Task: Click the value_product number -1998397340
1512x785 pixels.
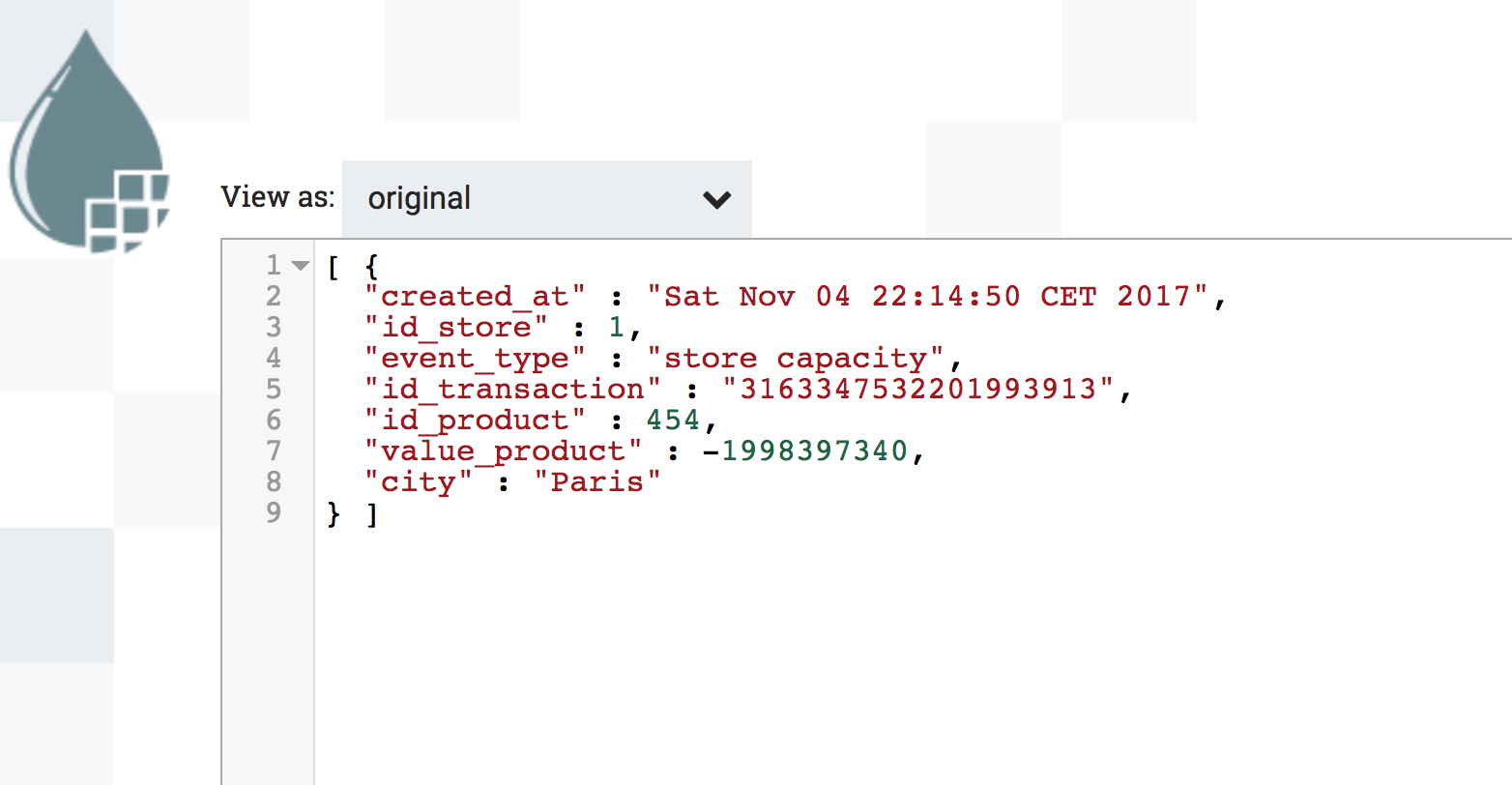Action: click(x=812, y=451)
